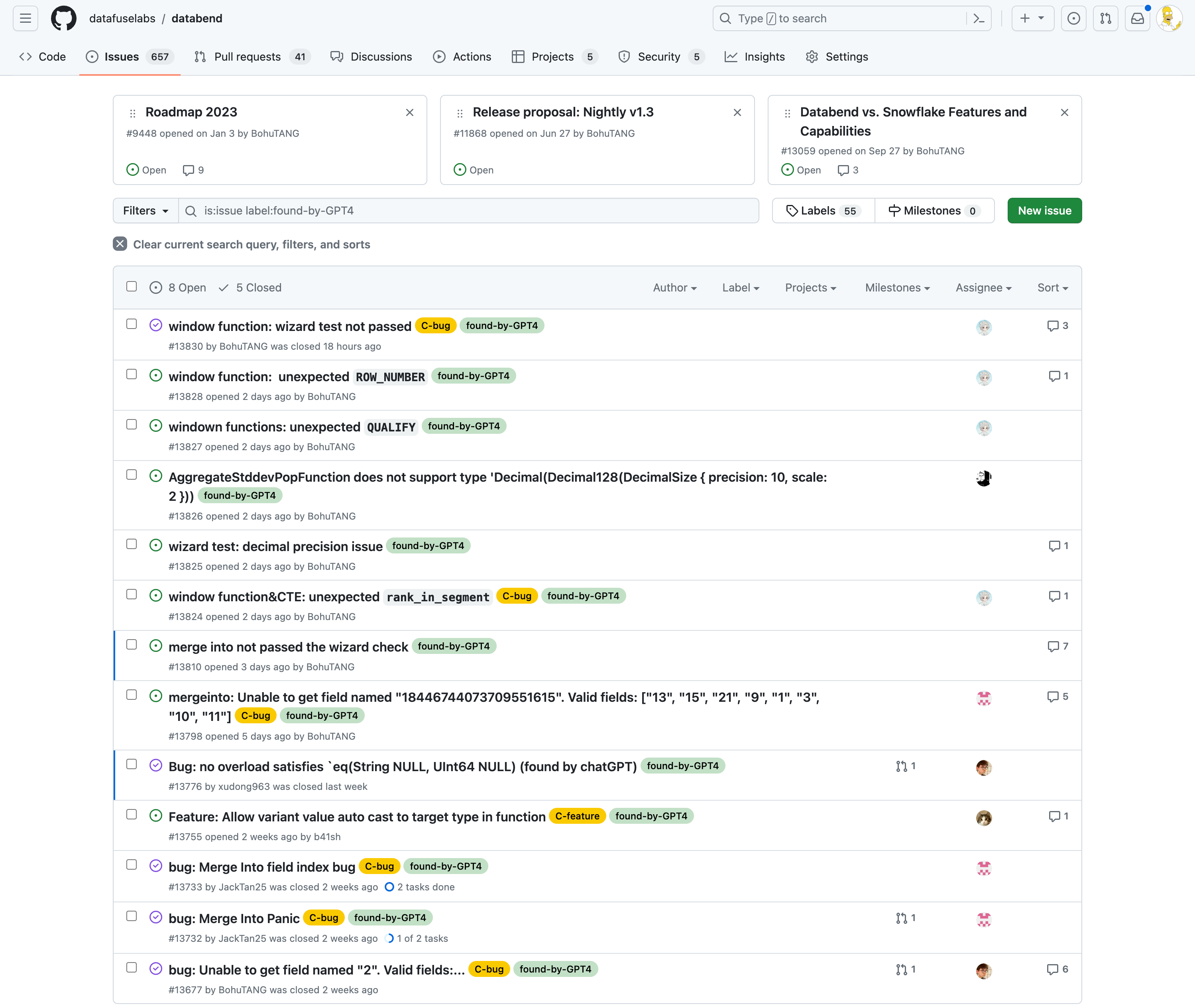This screenshot has height=1008, width=1195.
Task: Open issue titled Roadmap 2023
Action: tap(191, 112)
